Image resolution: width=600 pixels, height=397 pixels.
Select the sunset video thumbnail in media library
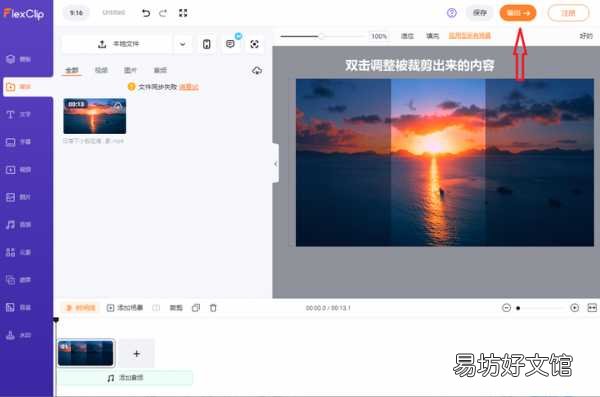(x=95, y=116)
